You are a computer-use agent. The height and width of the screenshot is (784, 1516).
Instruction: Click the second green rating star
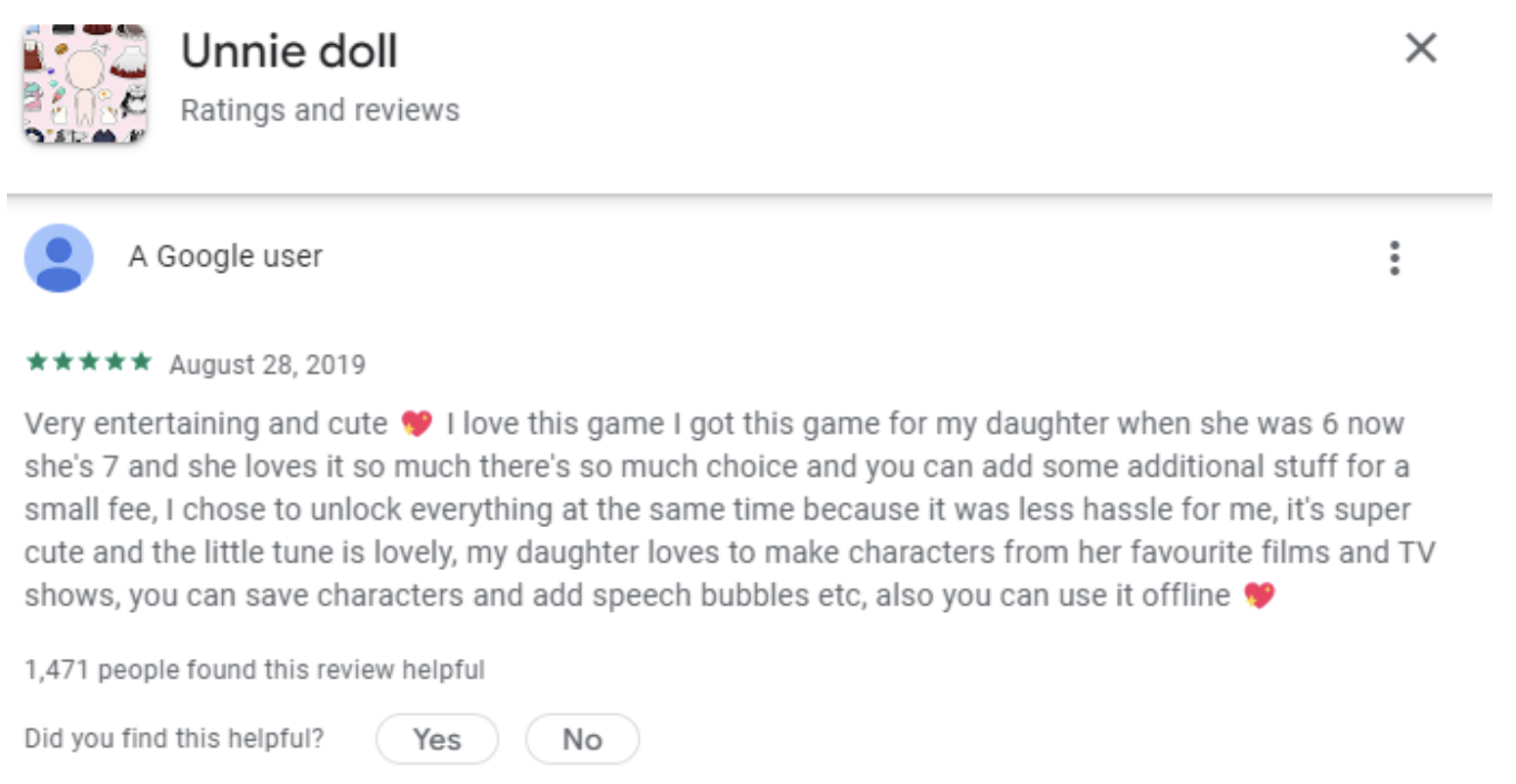coord(64,363)
